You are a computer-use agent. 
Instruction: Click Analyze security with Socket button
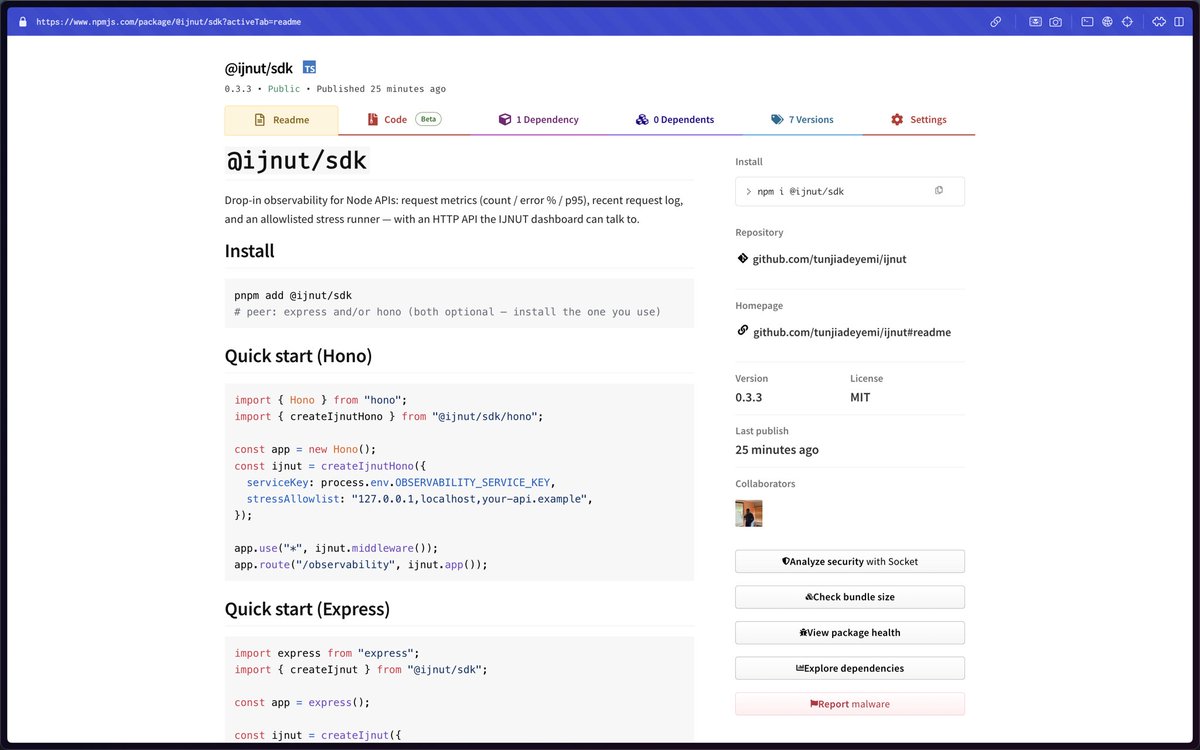pyautogui.click(x=850, y=561)
